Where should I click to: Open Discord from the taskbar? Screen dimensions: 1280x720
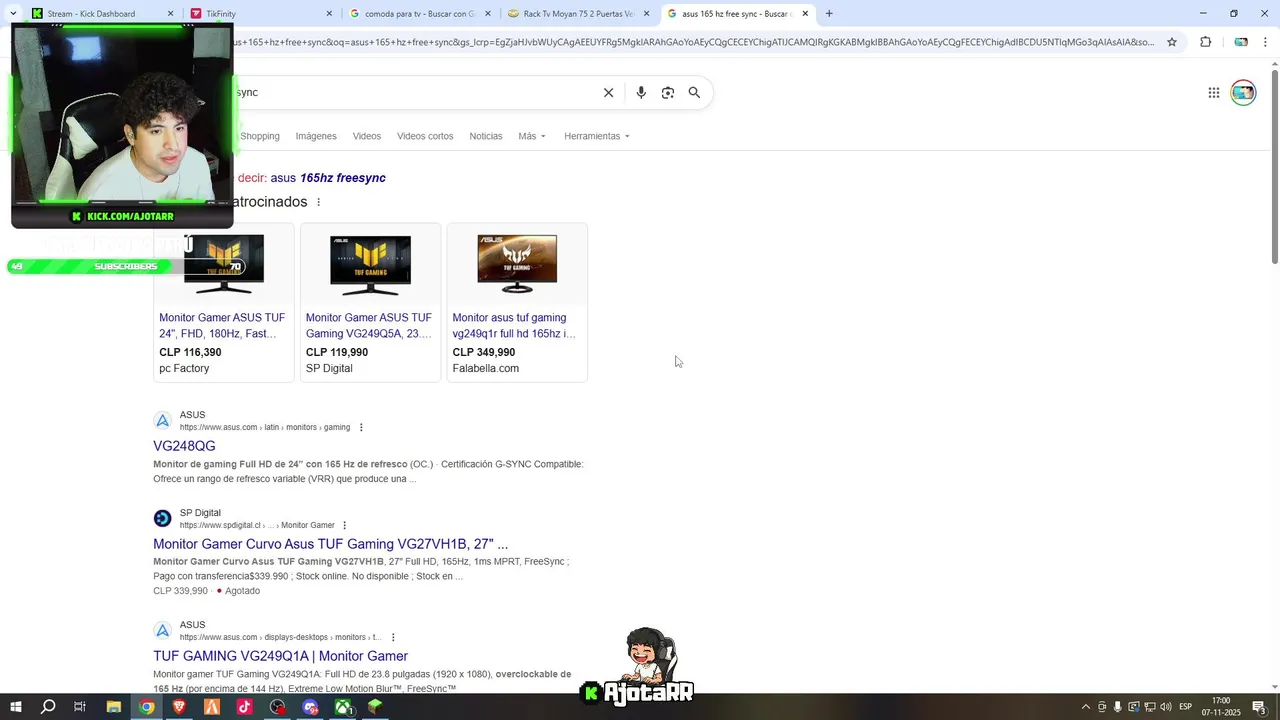(x=310, y=707)
